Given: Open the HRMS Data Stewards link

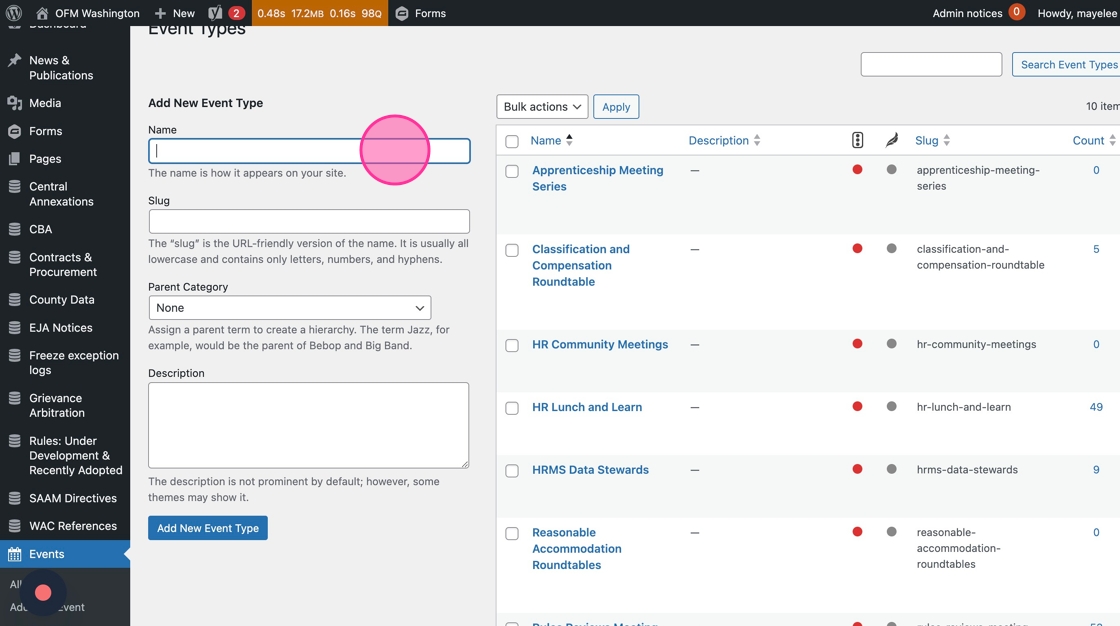Looking at the screenshot, I should coord(590,470).
